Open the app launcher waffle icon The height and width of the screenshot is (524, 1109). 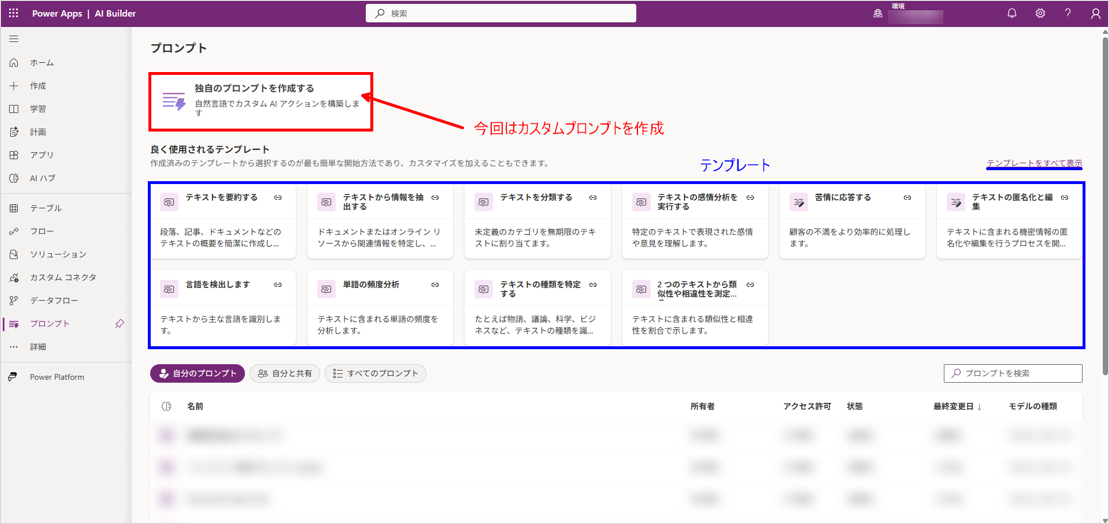pos(14,13)
